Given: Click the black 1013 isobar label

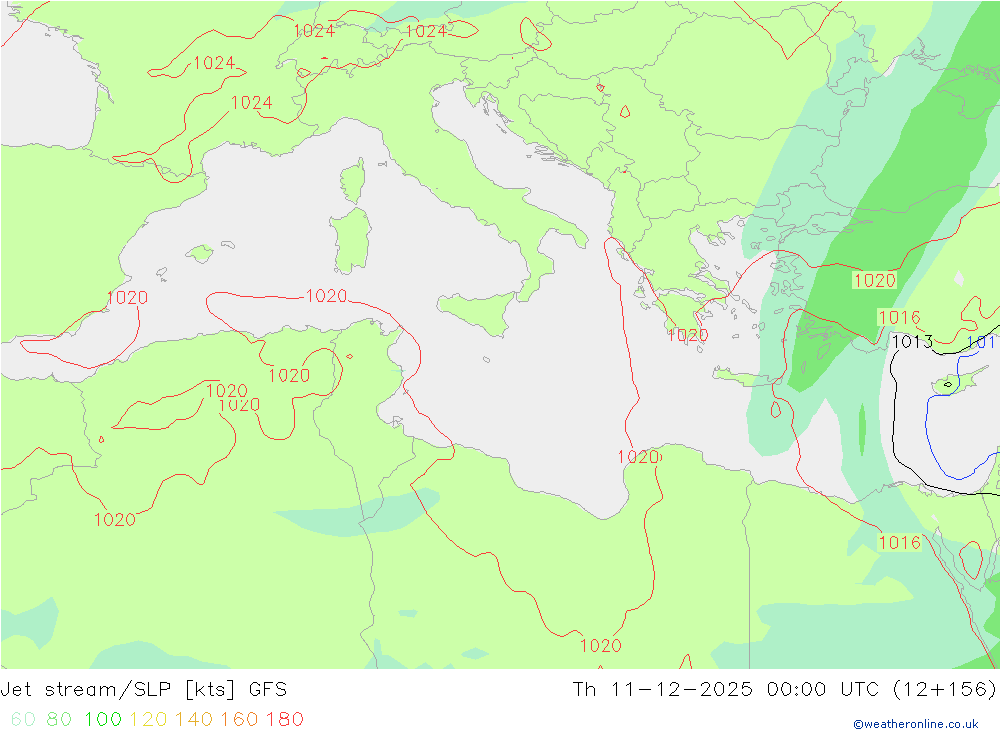Looking at the screenshot, I should click(x=912, y=342).
